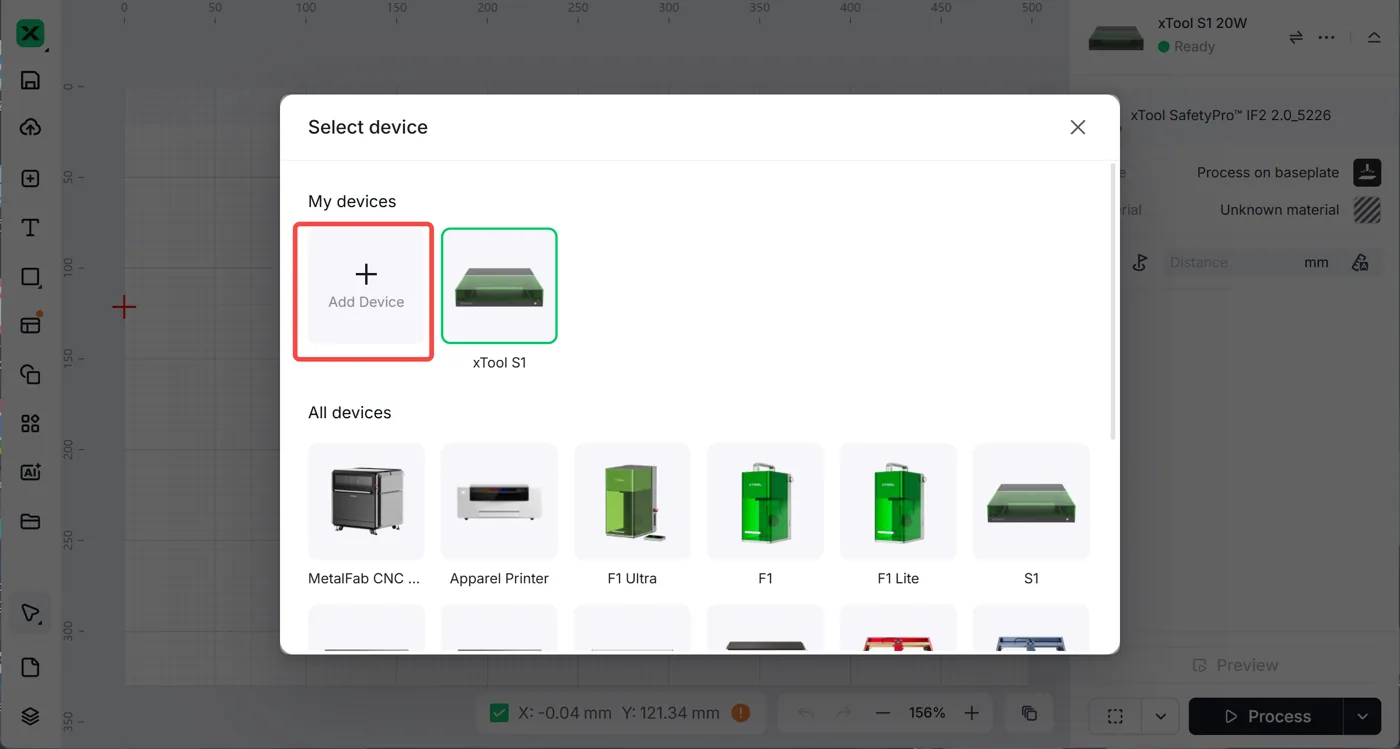Viewport: 1400px width, 749px height.
Task: Select the rectangle shape tool
Action: (30, 277)
